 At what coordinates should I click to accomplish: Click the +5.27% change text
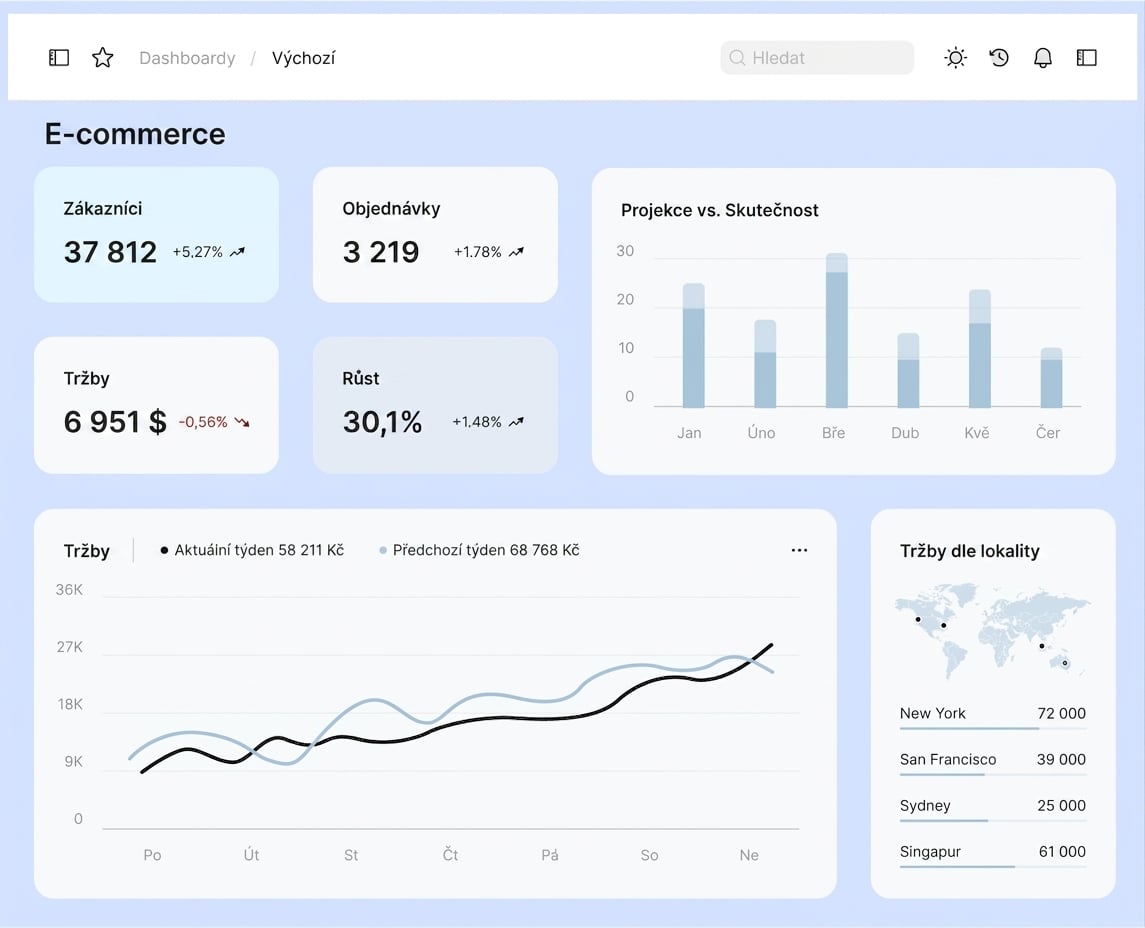tap(197, 252)
